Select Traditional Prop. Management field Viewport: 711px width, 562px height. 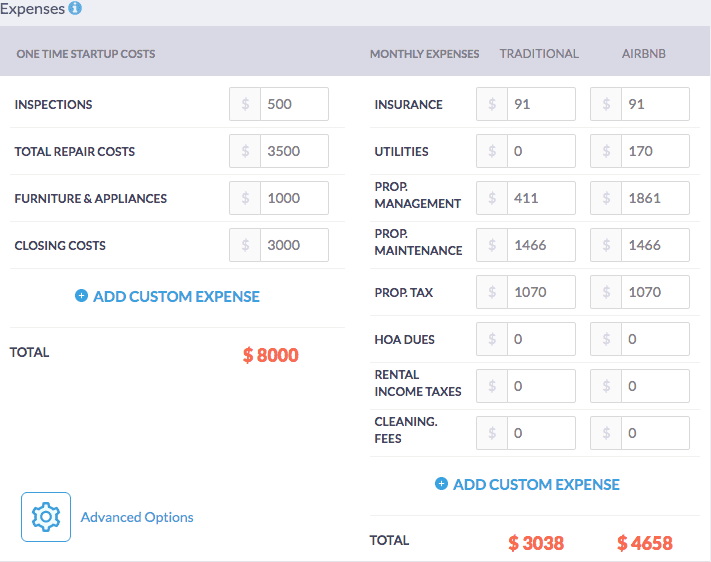540,198
